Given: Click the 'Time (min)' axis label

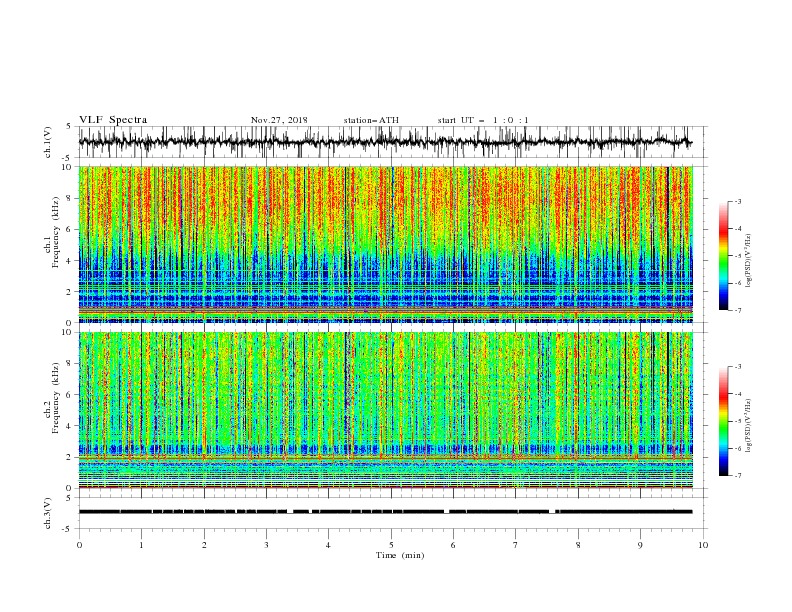Looking at the screenshot, I should coord(400,555).
